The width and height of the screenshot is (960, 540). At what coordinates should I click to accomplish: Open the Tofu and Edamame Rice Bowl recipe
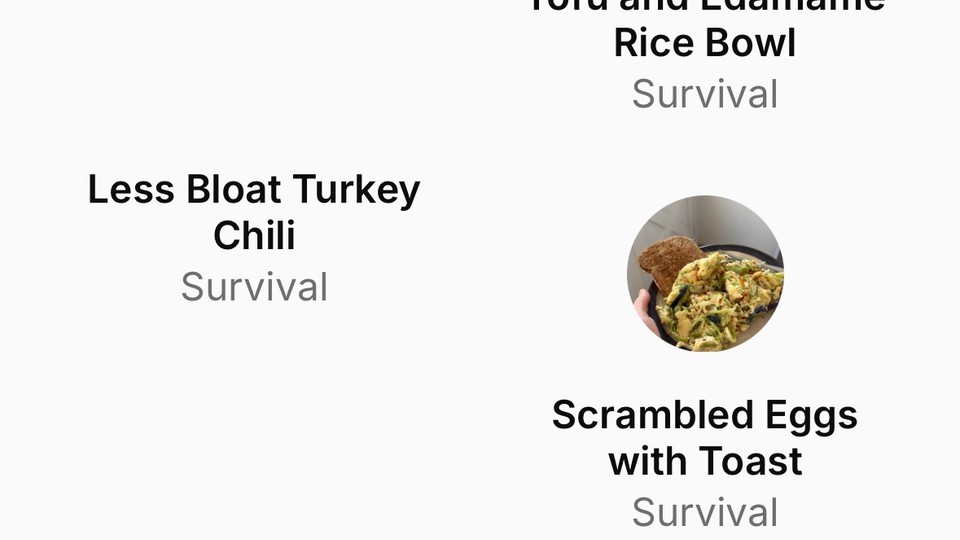[705, 29]
